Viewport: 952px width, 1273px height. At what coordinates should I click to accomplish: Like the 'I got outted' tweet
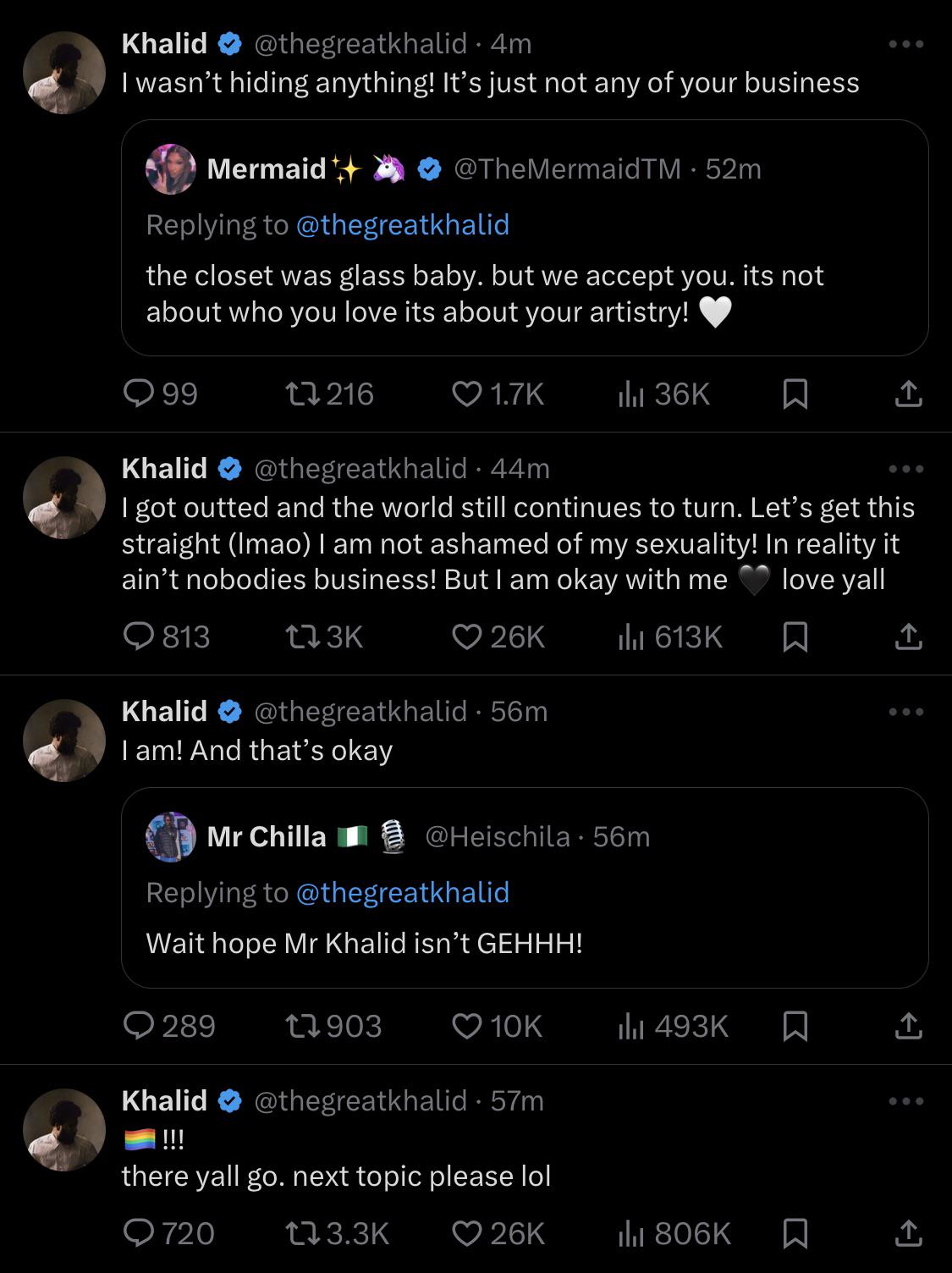point(466,636)
